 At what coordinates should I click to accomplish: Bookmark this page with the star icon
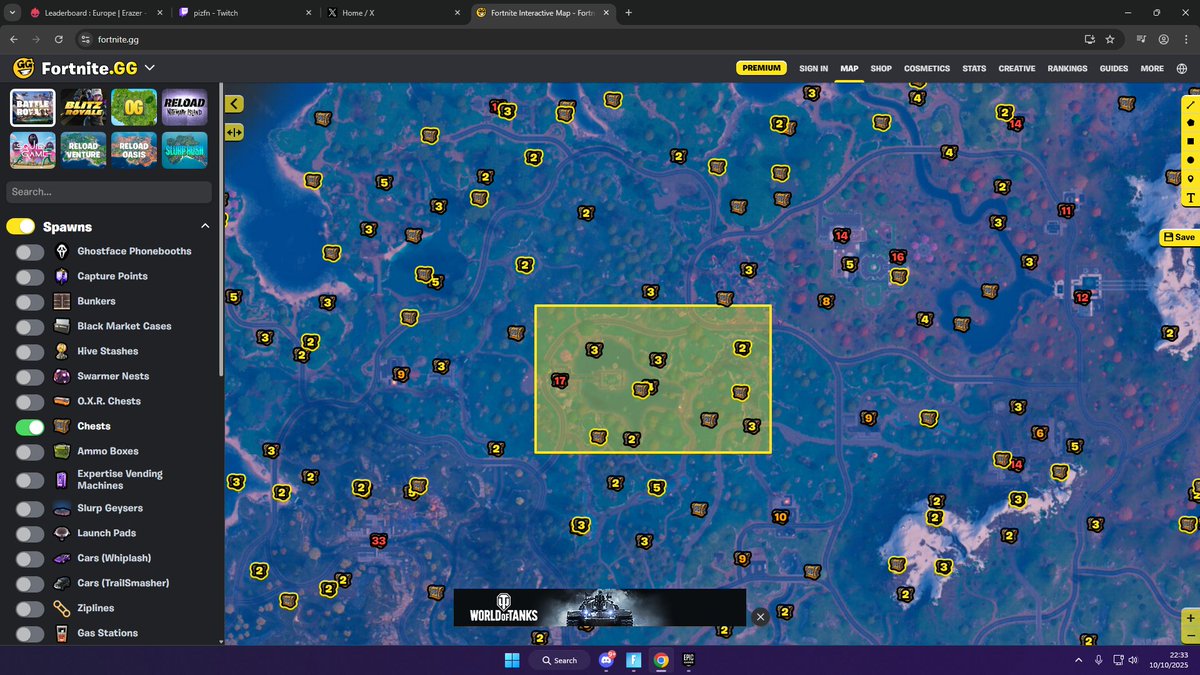click(x=1110, y=39)
